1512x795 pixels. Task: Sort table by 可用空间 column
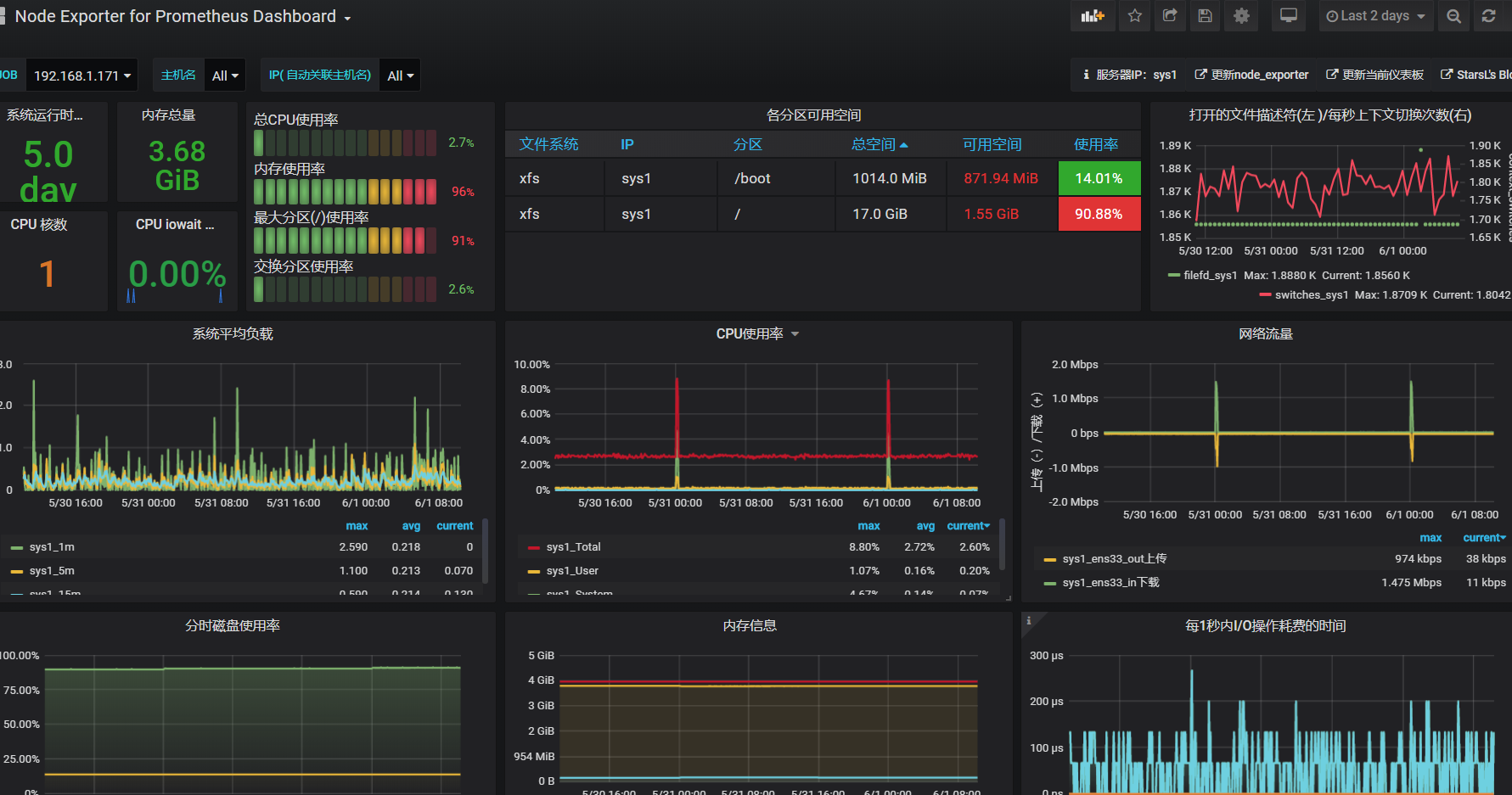coord(992,144)
